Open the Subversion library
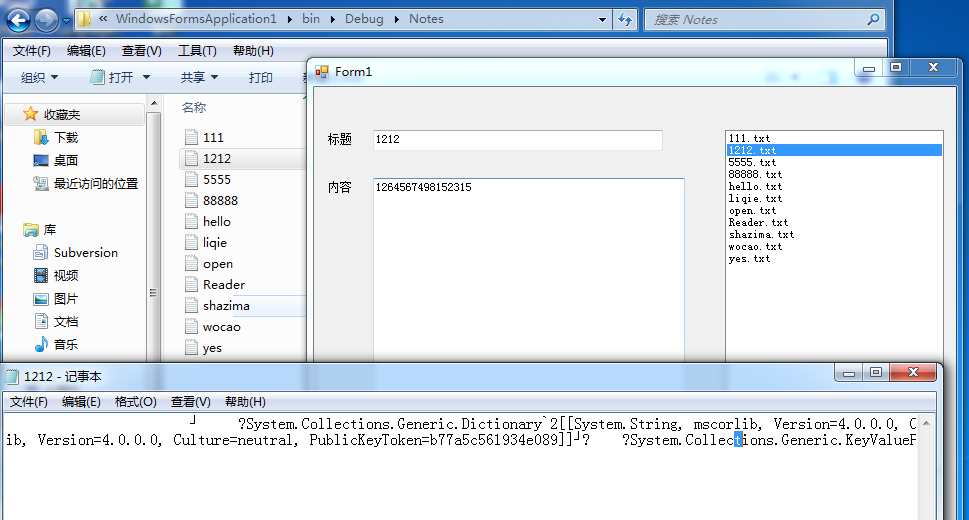969x520 pixels. pyautogui.click(x=75, y=252)
